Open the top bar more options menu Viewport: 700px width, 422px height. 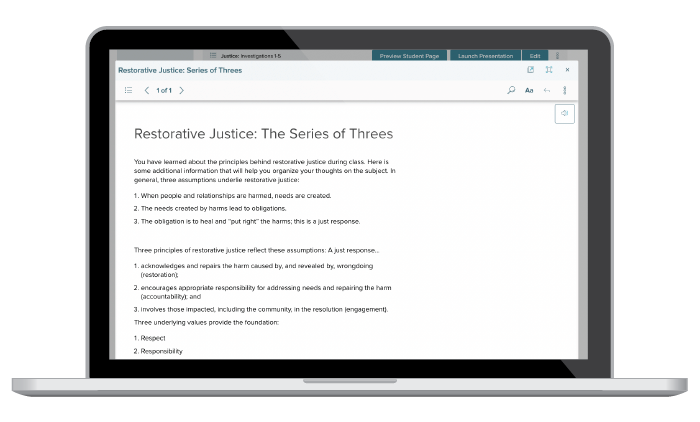click(558, 56)
